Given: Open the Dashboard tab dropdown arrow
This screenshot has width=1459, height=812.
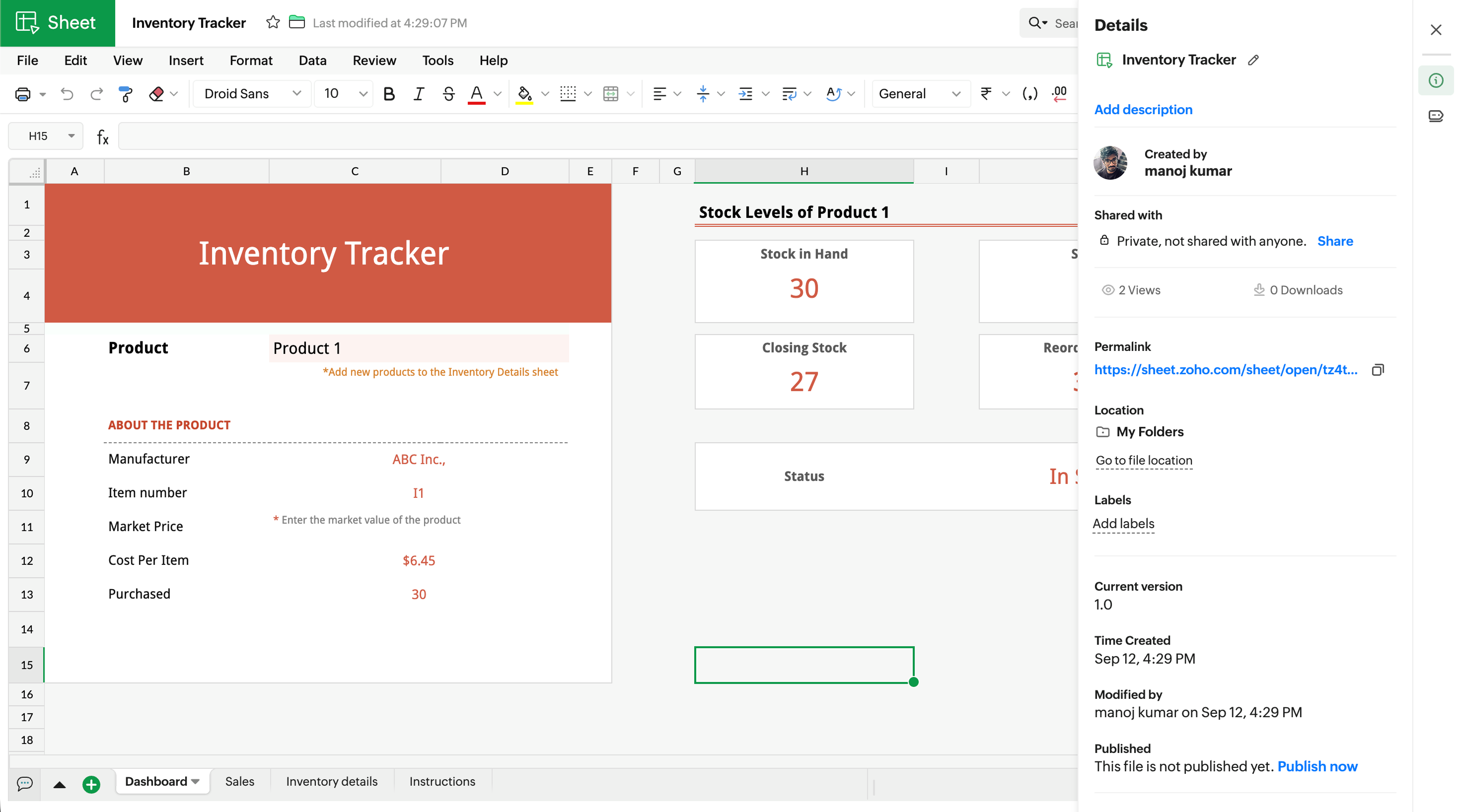Looking at the screenshot, I should pos(195,782).
